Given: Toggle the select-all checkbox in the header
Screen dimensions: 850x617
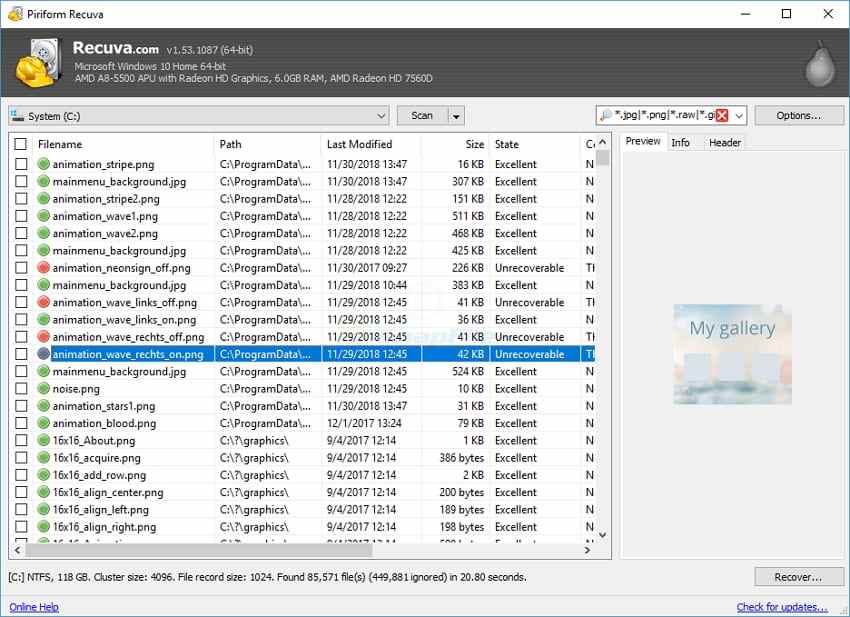Looking at the screenshot, I should (x=21, y=144).
